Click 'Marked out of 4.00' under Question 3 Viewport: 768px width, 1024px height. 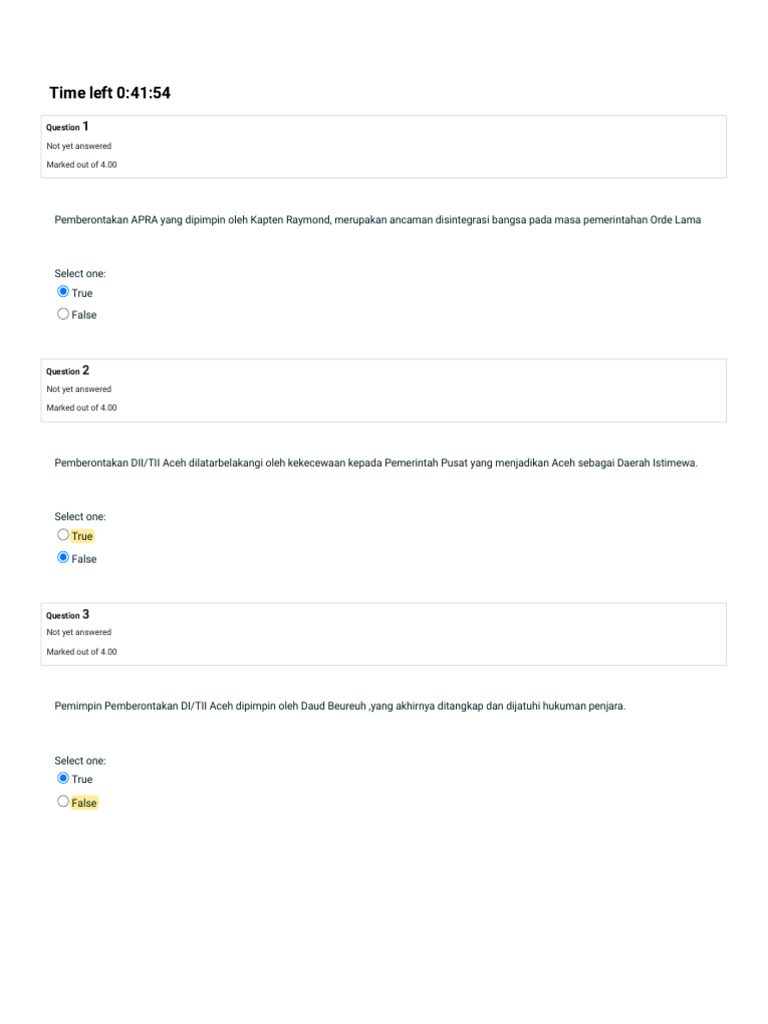81,651
